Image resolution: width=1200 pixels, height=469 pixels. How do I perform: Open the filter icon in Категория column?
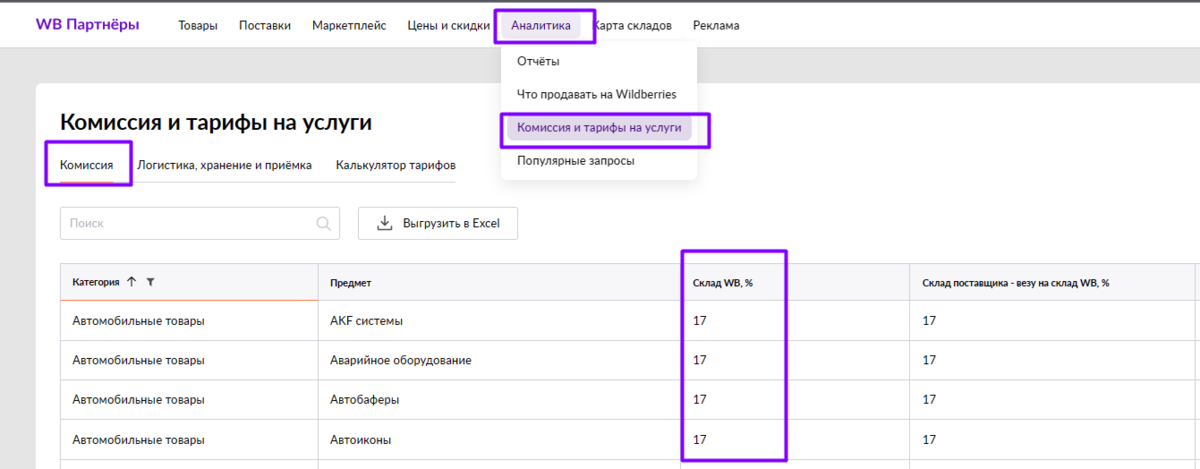click(150, 282)
